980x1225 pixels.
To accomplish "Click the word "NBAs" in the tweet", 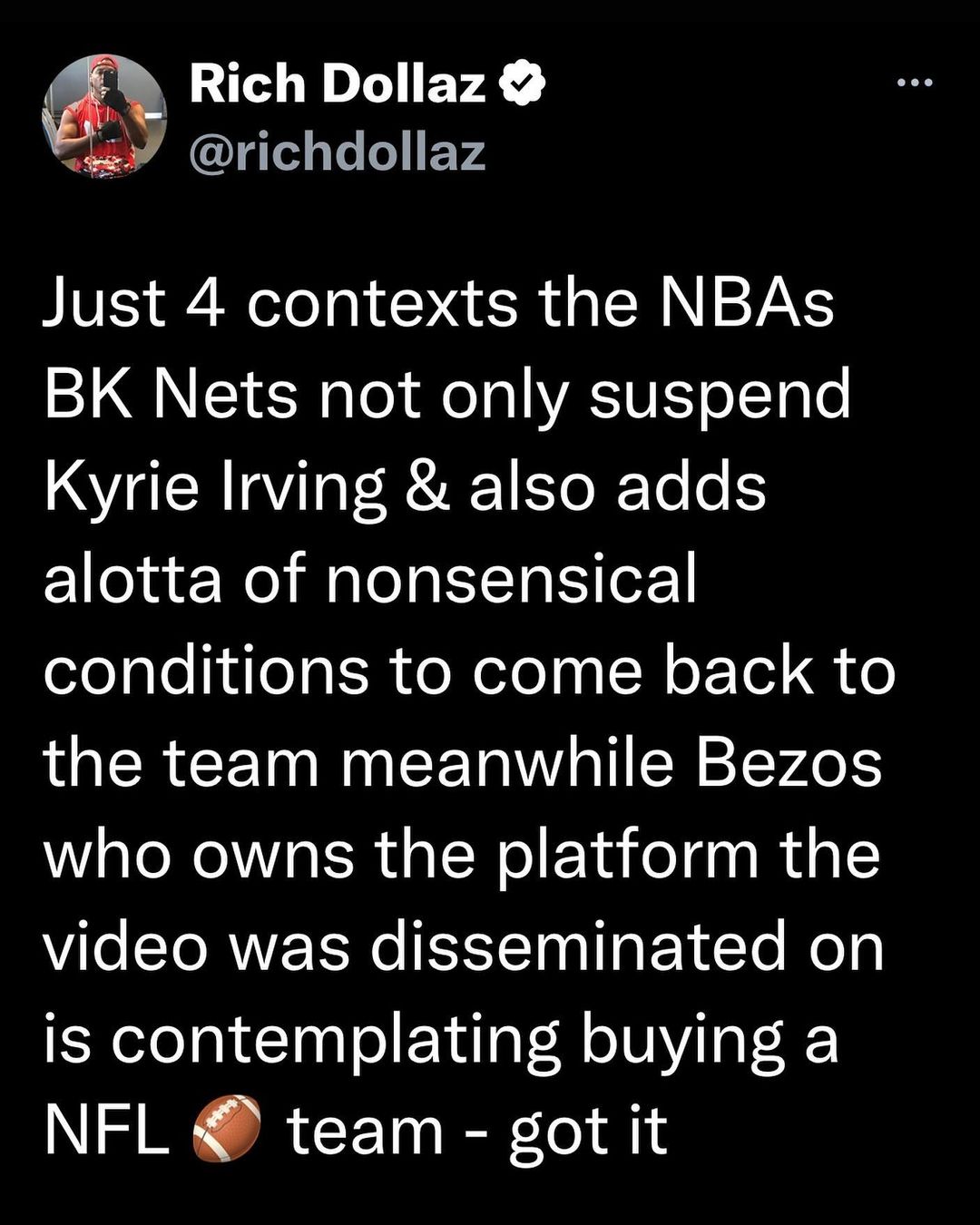I will coord(746,303).
